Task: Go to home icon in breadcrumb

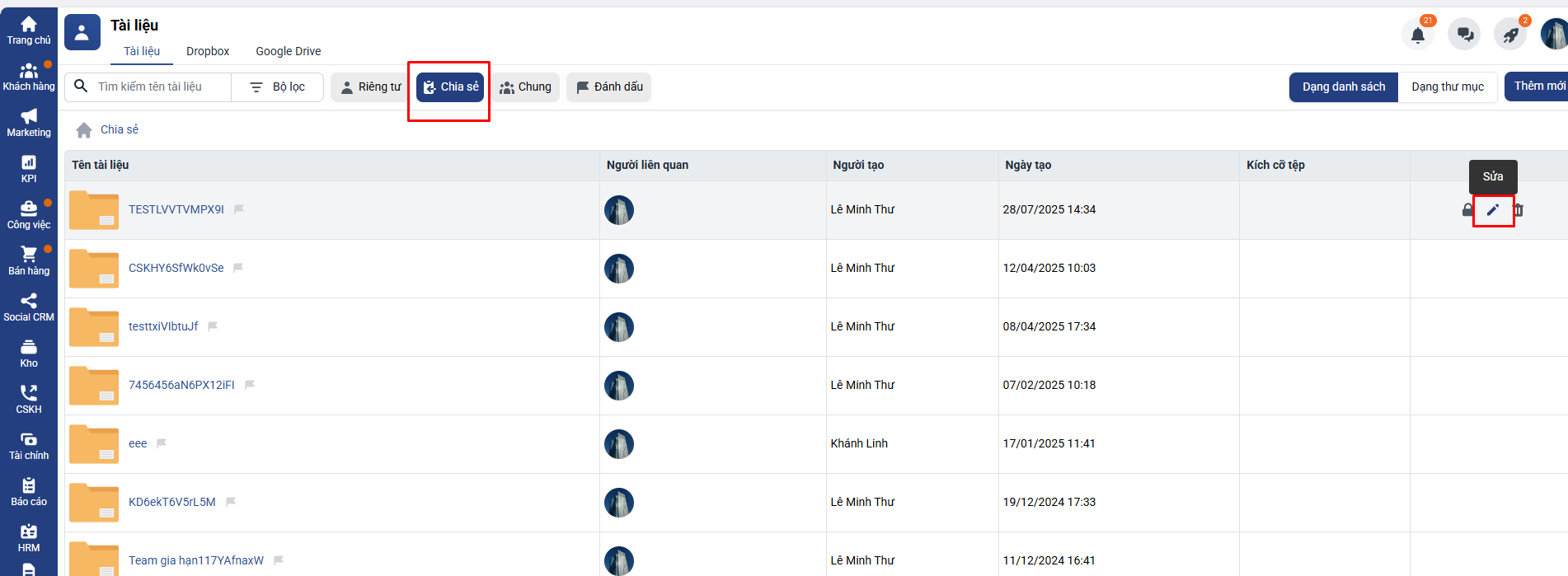Action: pyautogui.click(x=84, y=130)
